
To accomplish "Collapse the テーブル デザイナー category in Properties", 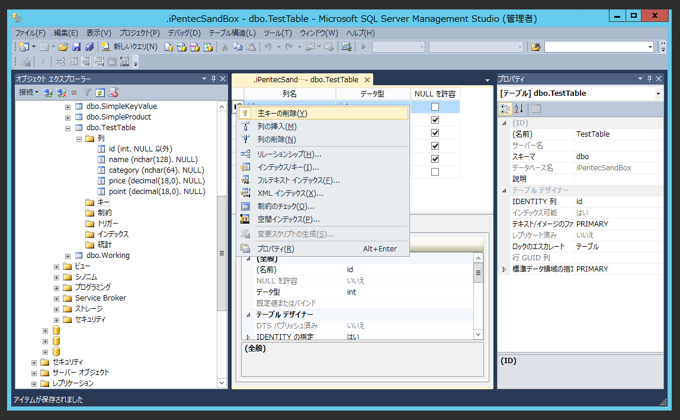I will (x=504, y=190).
